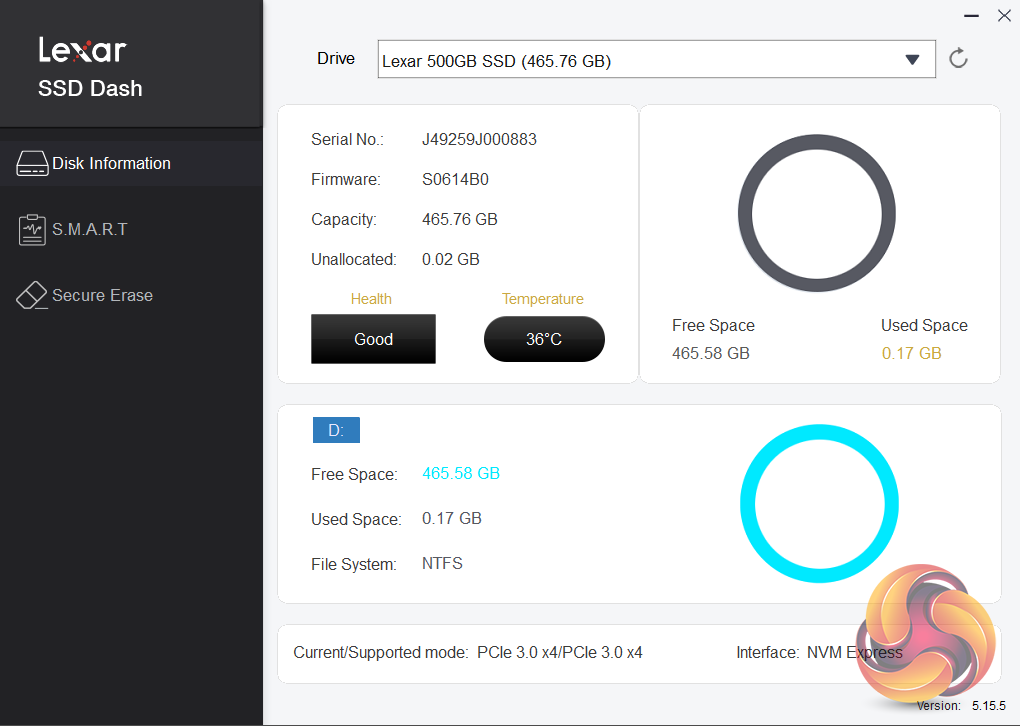Click the gray disk usage ring chart

(816, 213)
